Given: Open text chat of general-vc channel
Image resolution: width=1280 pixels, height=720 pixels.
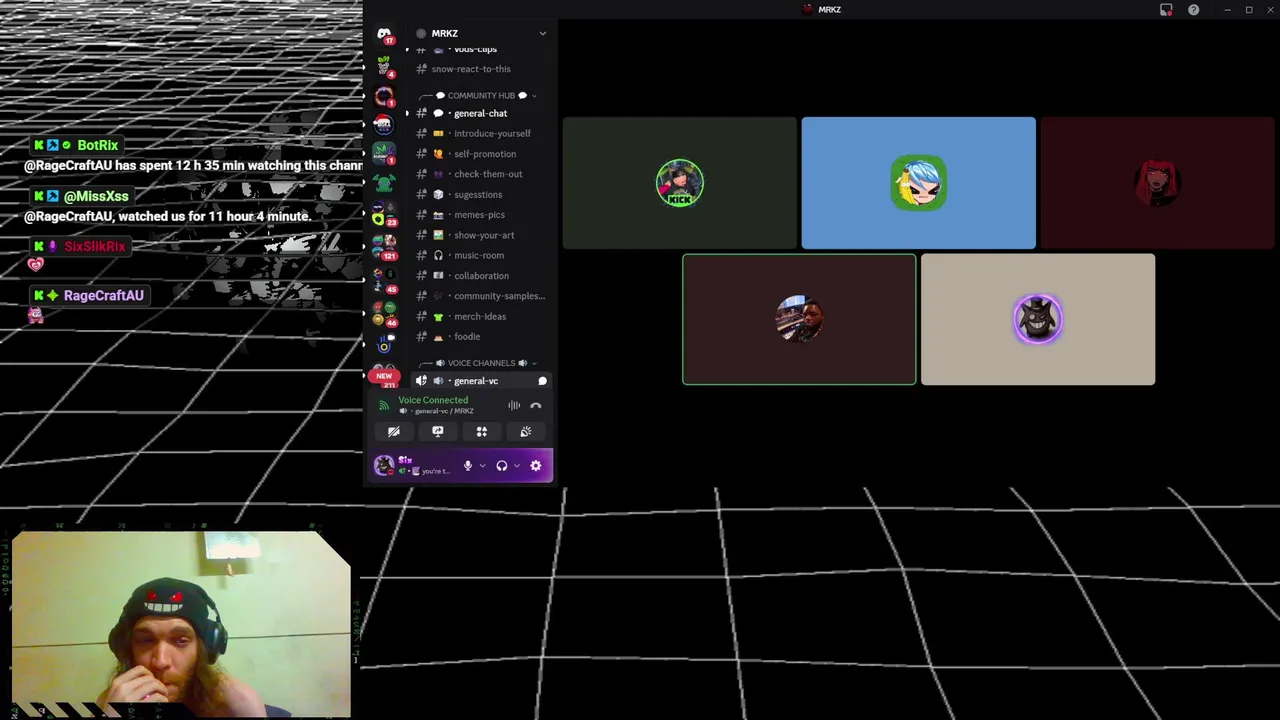Looking at the screenshot, I should 543,381.
